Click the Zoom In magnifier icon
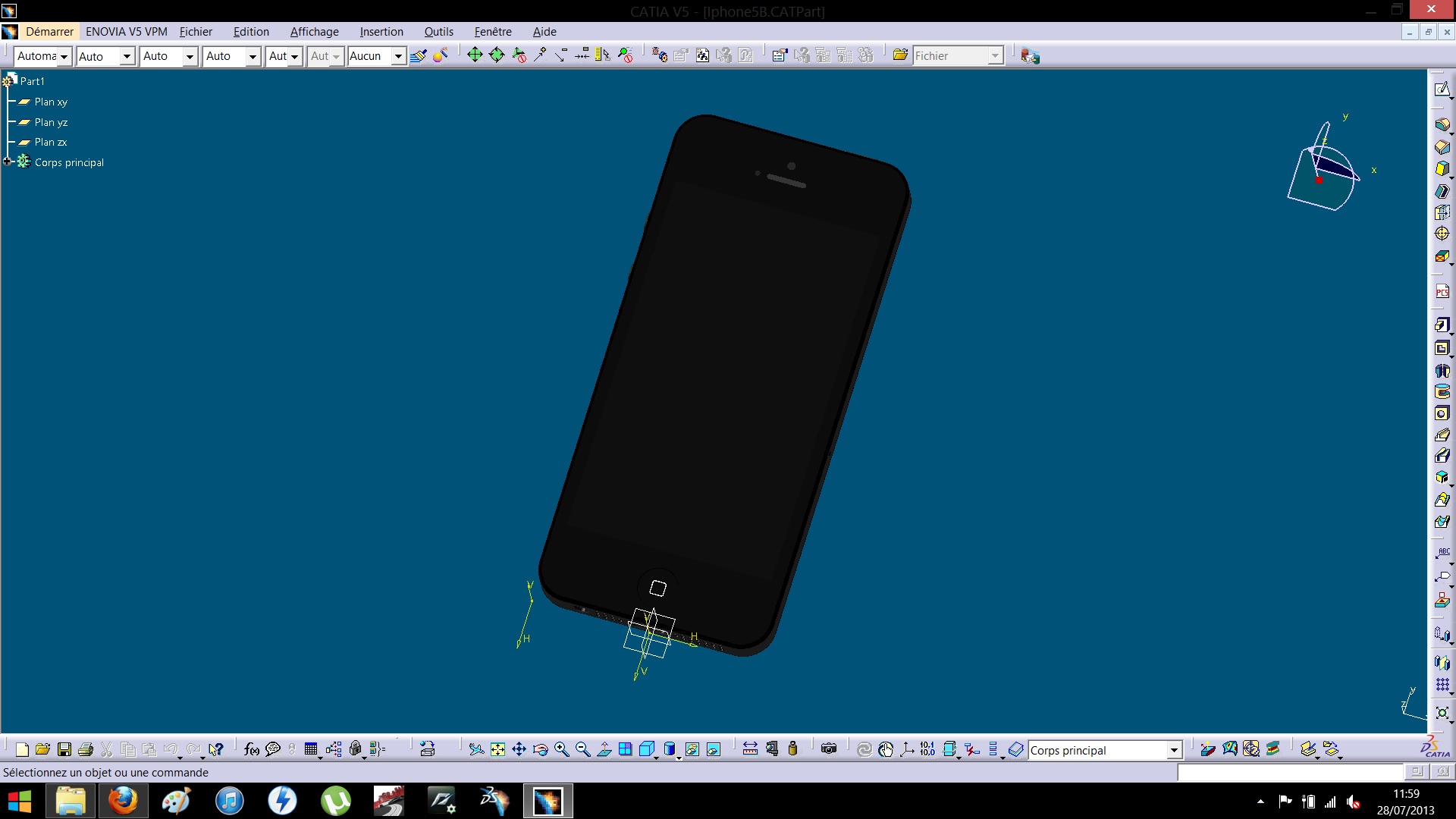Viewport: 1456px width, 819px height. coord(562,750)
